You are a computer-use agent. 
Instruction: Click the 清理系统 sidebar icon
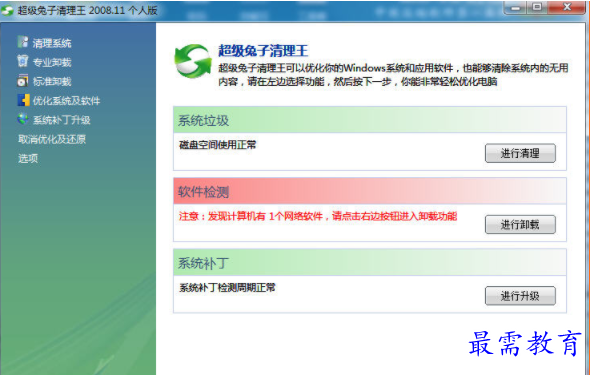[23, 42]
